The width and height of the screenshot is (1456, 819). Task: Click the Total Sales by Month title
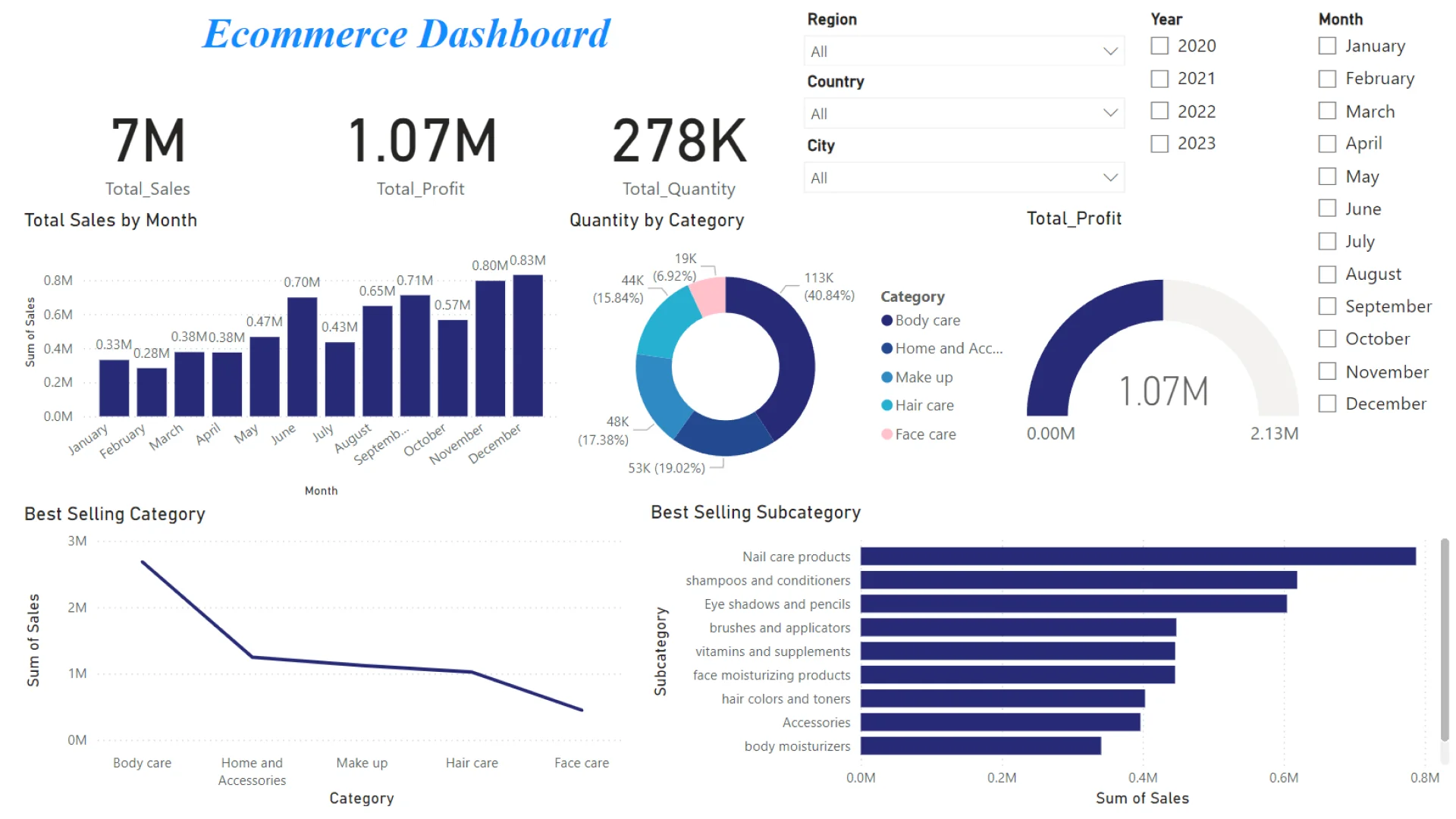[x=111, y=221]
